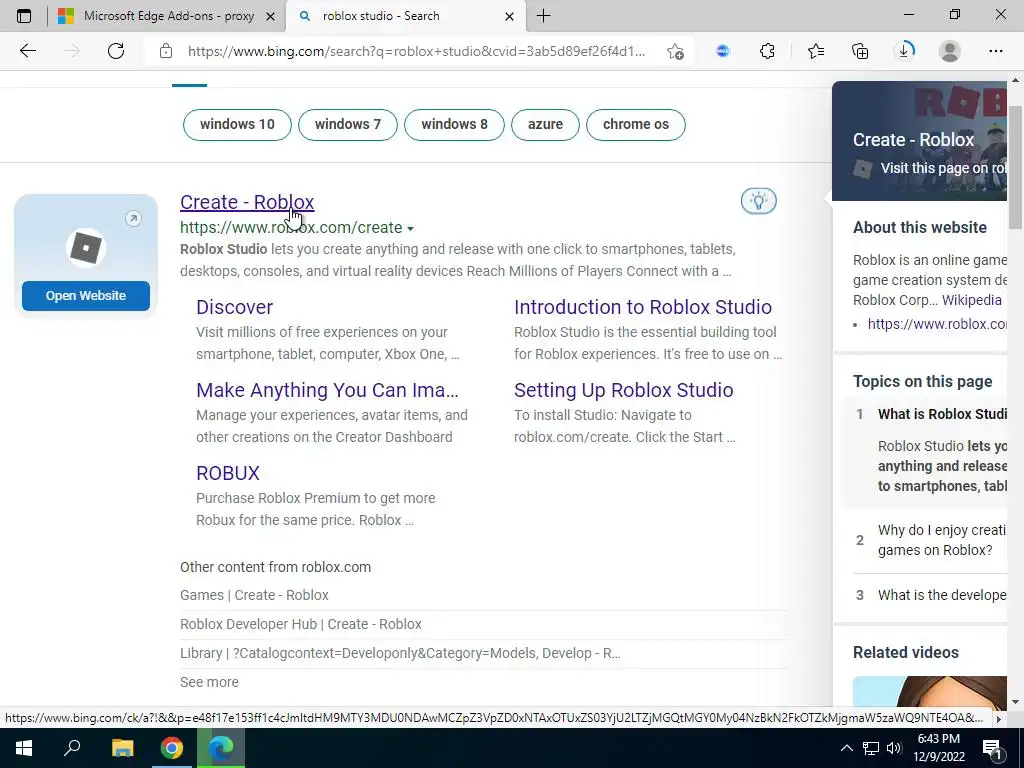Open Roblox Developer Hub link
Image resolution: width=1024 pixels, height=768 pixels.
tap(300, 624)
